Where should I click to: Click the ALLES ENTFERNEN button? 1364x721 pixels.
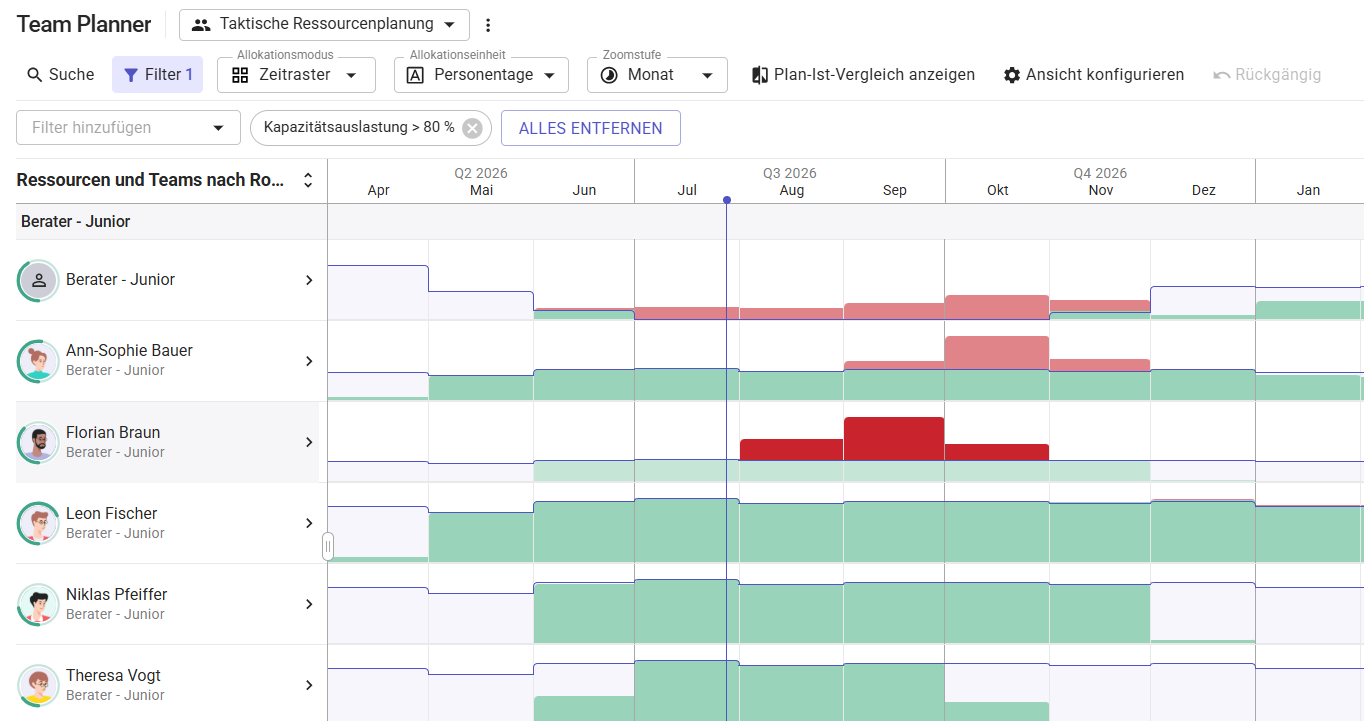coord(591,128)
